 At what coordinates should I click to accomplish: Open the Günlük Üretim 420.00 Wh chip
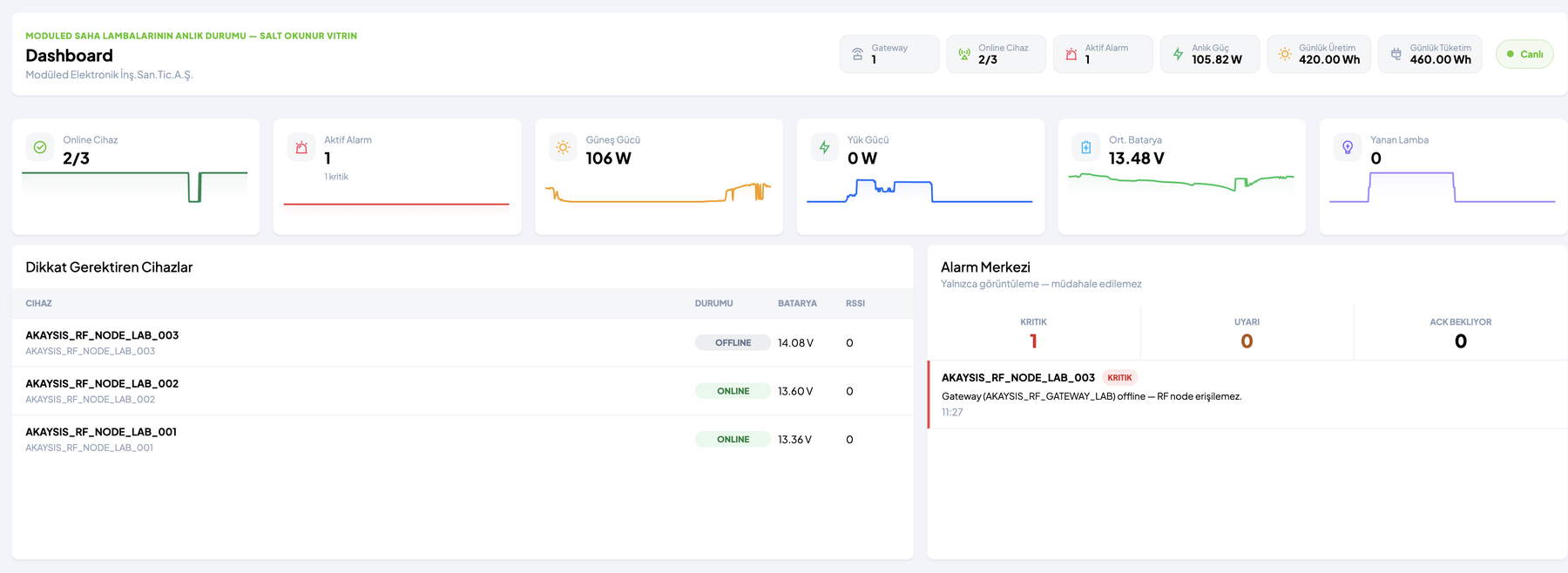pyautogui.click(x=1319, y=54)
